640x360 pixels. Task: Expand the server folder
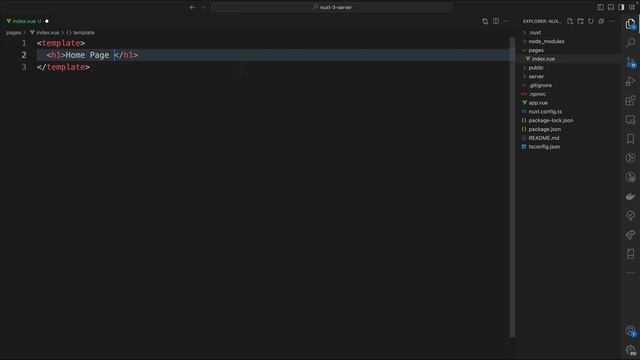coord(536,76)
